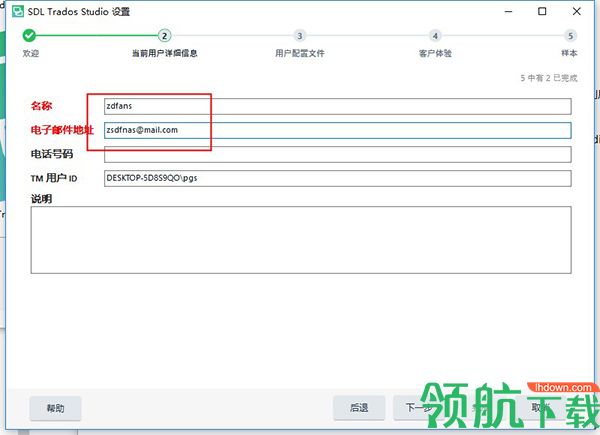Focus the 名称 field containing zdfans
This screenshot has width=600, height=435.
click(x=338, y=106)
